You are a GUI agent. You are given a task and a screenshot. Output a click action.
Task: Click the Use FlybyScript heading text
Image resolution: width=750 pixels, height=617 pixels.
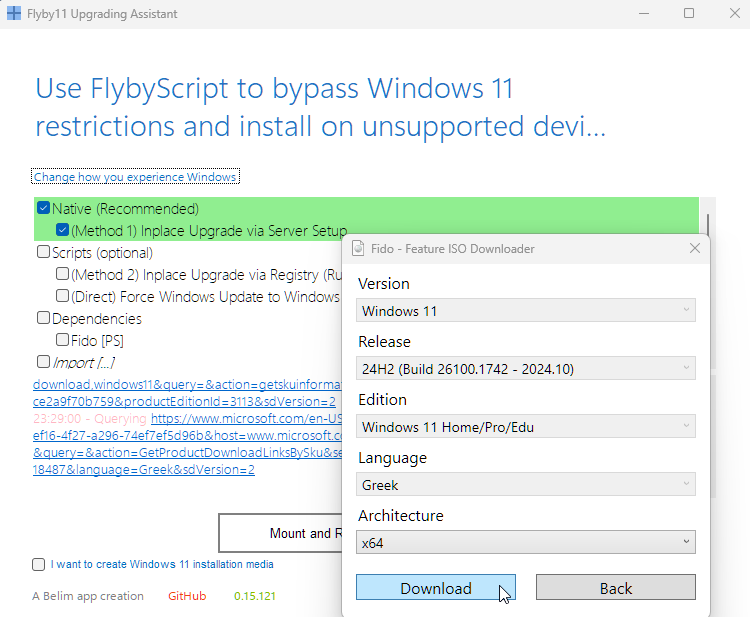coord(321,107)
